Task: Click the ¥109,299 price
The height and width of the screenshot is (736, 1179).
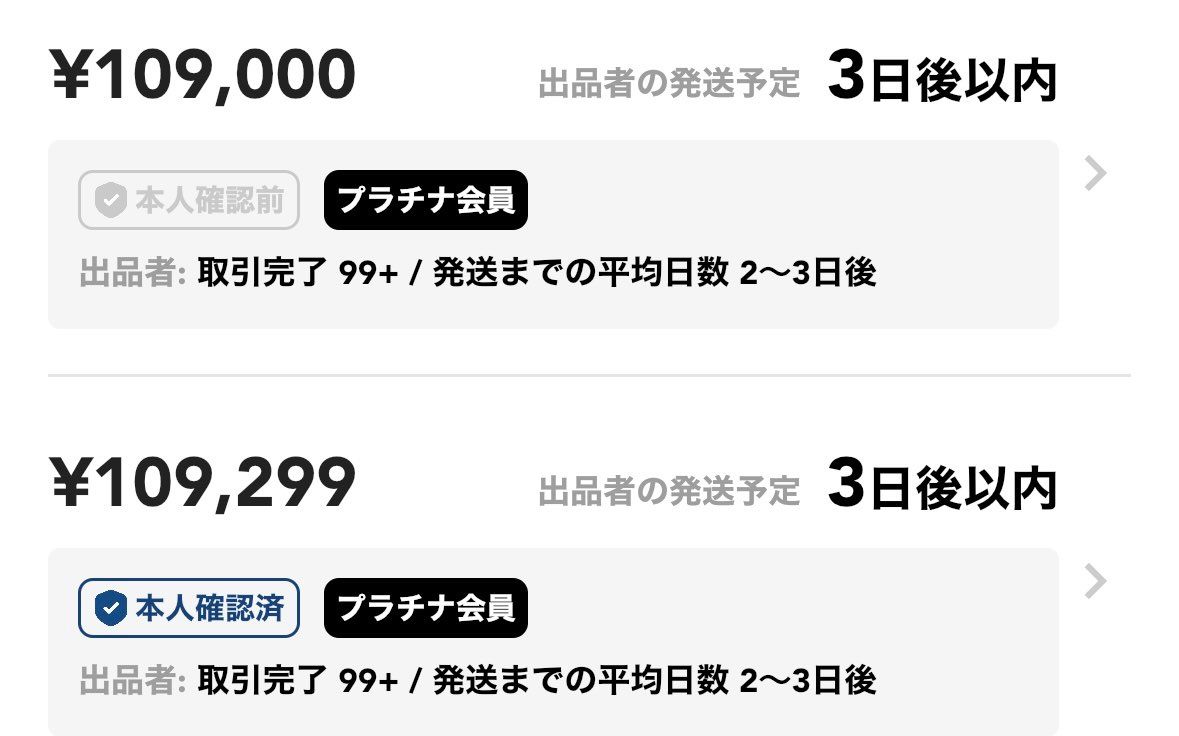Action: (203, 484)
